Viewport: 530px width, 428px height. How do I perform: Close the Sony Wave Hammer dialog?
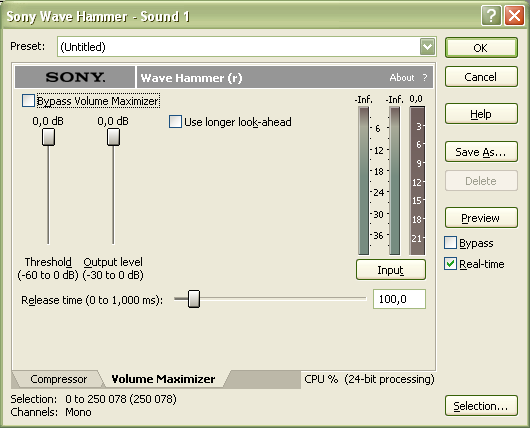pyautogui.click(x=514, y=16)
